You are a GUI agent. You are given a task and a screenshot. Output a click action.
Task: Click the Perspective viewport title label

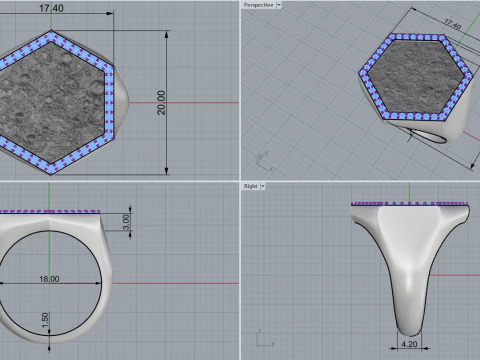(x=258, y=5)
